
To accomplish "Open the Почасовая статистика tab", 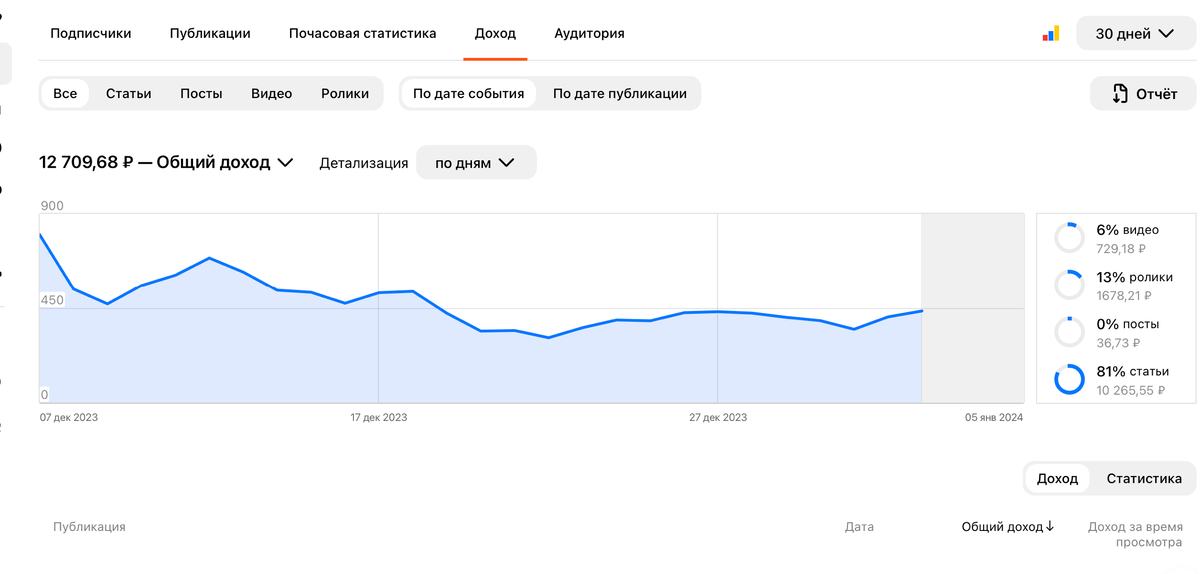I will point(363,33).
